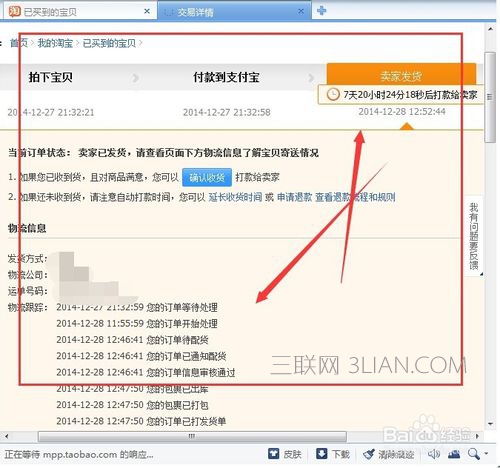The width and height of the screenshot is (500, 468).
Task: Open the zoom magnifier icon
Action: pos(473,454)
